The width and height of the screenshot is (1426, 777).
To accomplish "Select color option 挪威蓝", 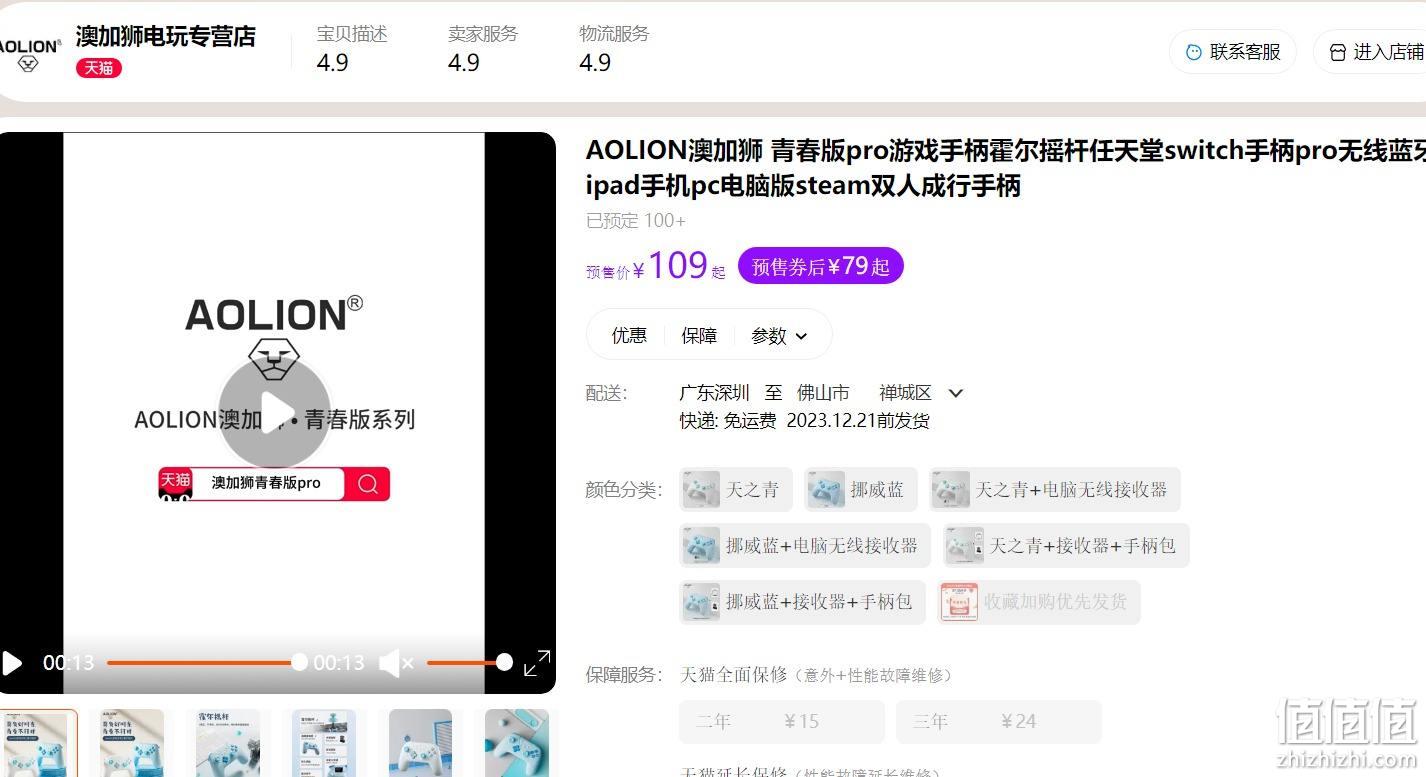I will (860, 490).
